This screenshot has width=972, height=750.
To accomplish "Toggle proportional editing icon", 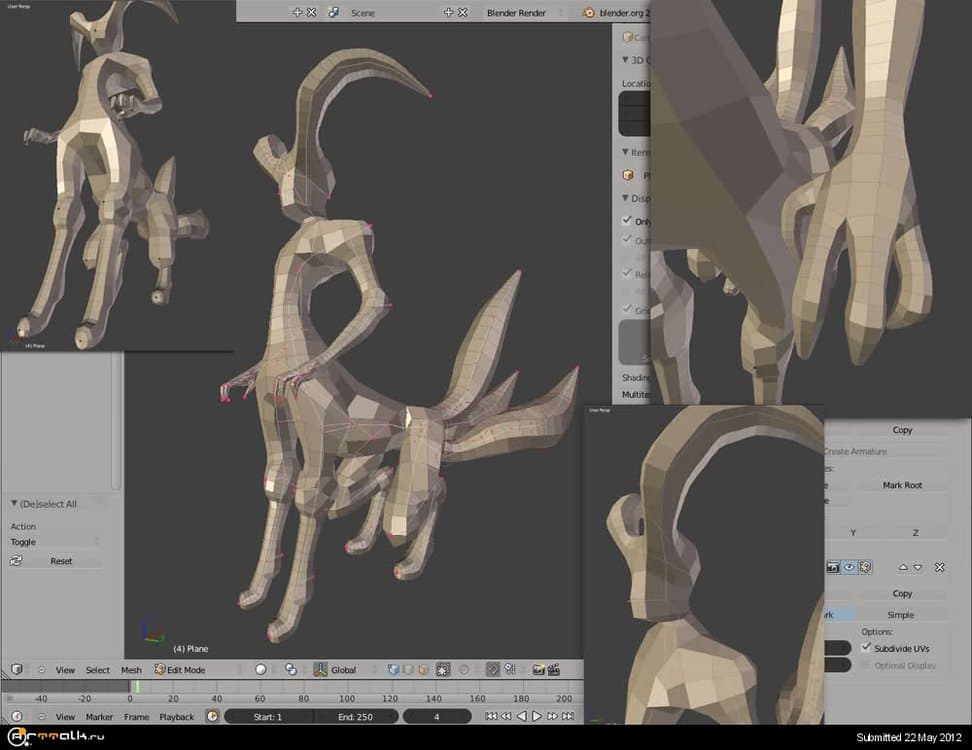I will [x=464, y=669].
